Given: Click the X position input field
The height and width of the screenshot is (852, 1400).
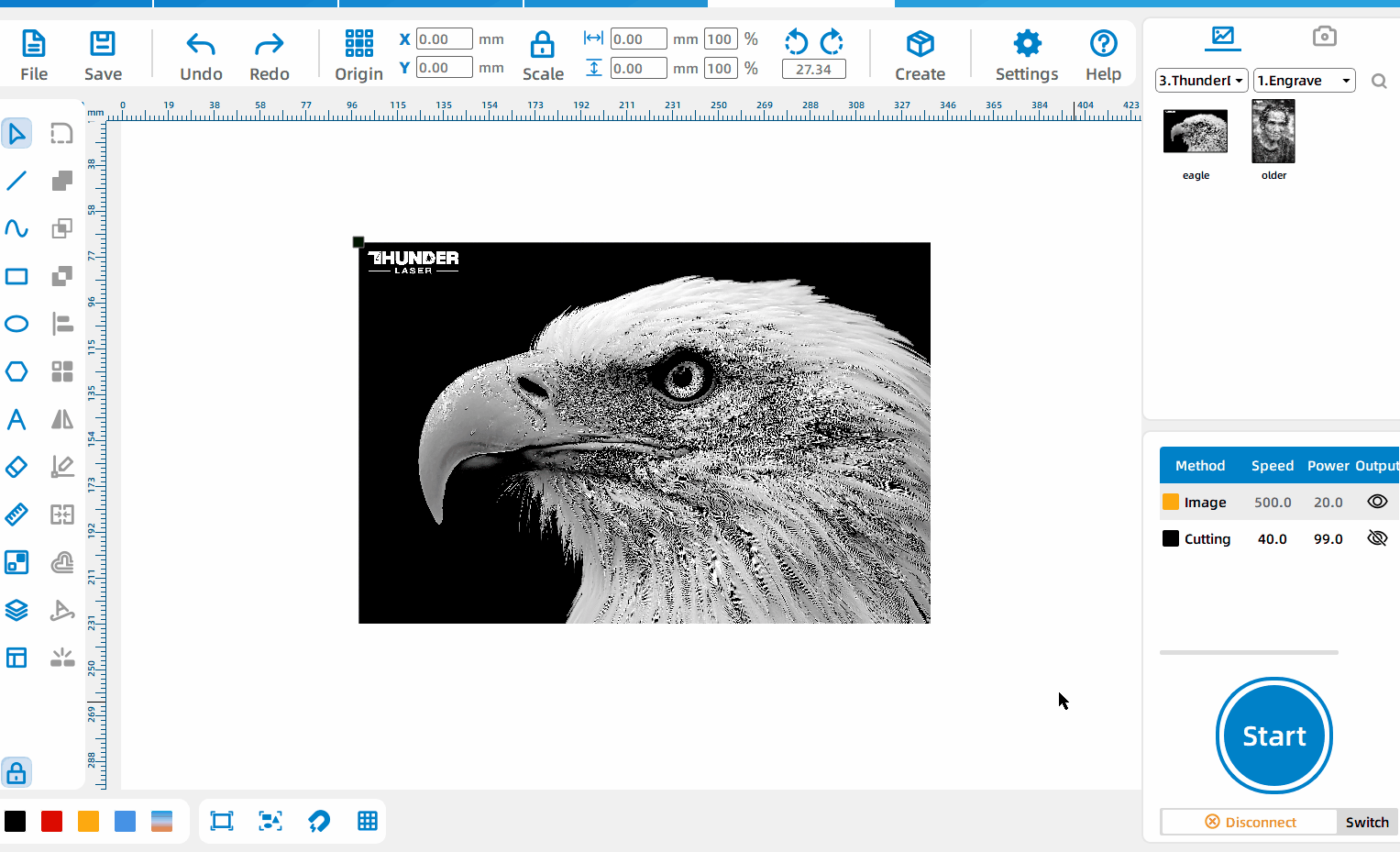Looking at the screenshot, I should coord(445,39).
